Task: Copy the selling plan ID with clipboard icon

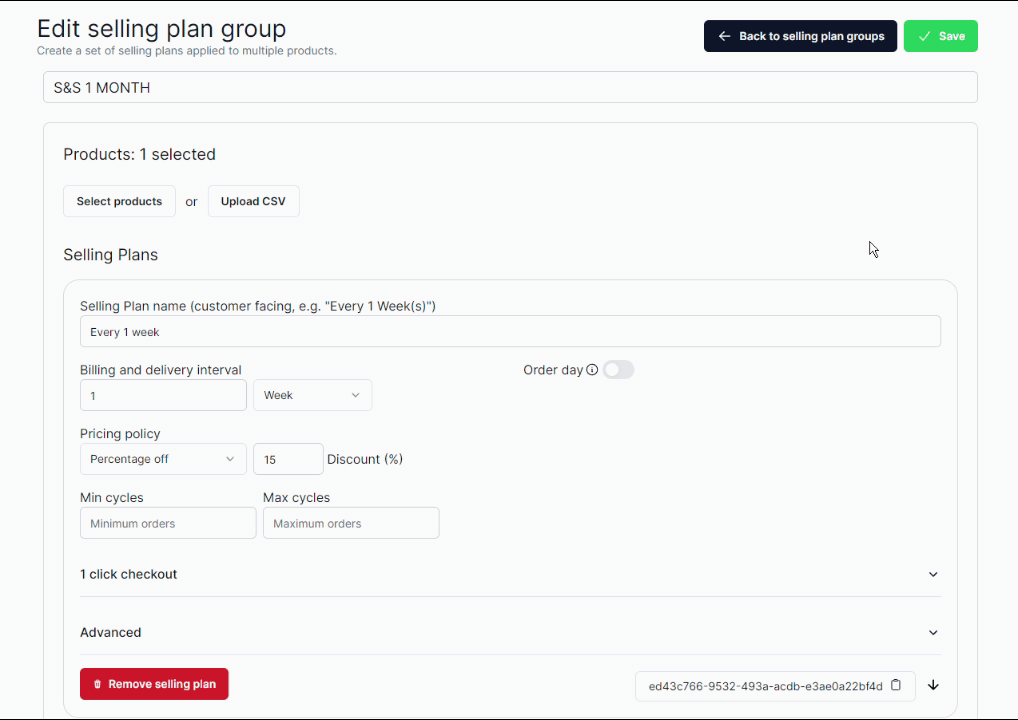Action: [x=896, y=685]
